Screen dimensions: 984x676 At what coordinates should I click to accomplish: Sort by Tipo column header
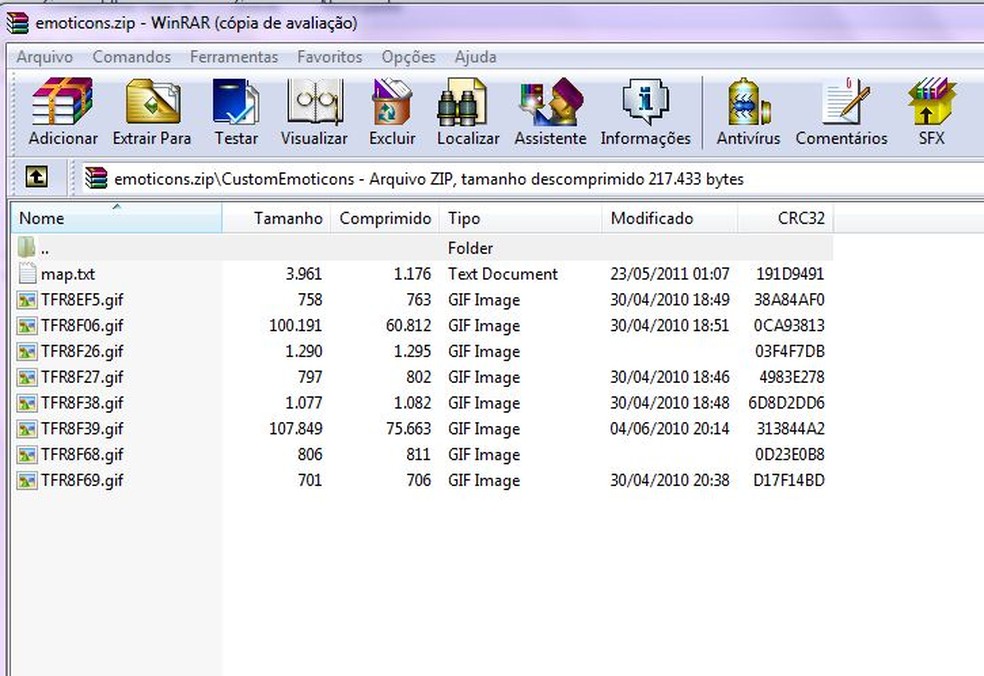click(520, 218)
